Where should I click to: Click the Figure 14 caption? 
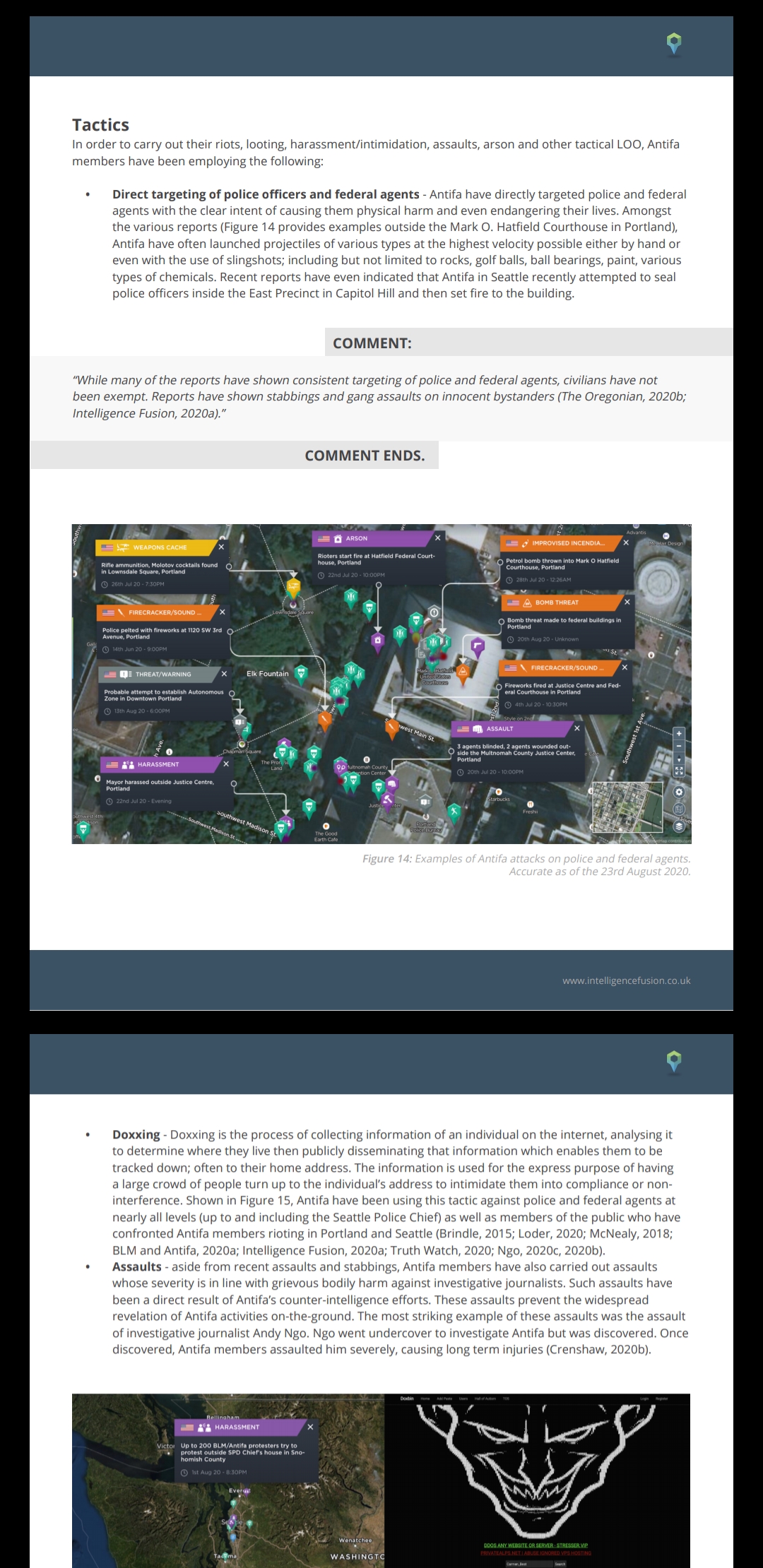coord(526,865)
